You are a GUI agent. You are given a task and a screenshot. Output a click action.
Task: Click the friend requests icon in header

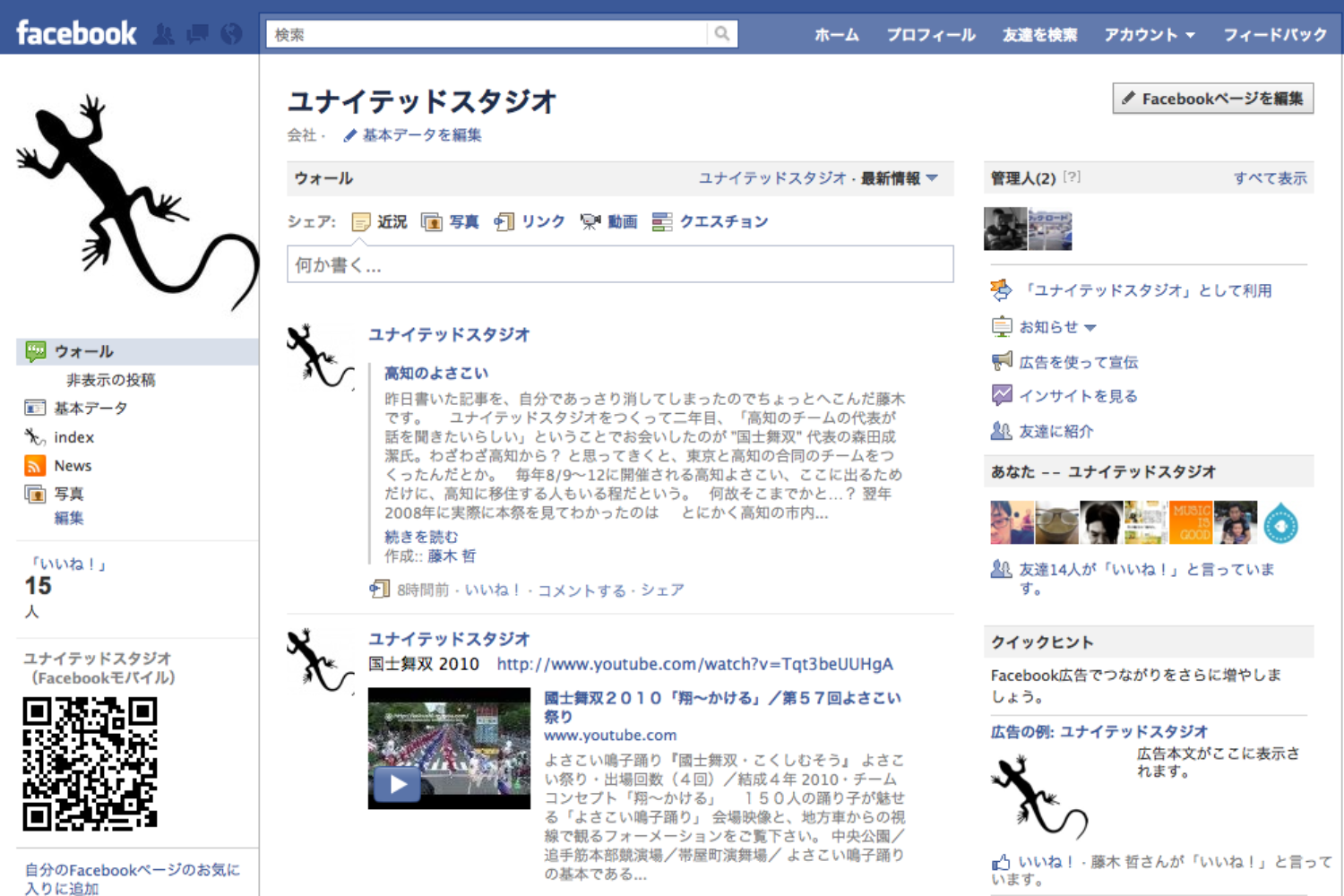click(x=163, y=34)
